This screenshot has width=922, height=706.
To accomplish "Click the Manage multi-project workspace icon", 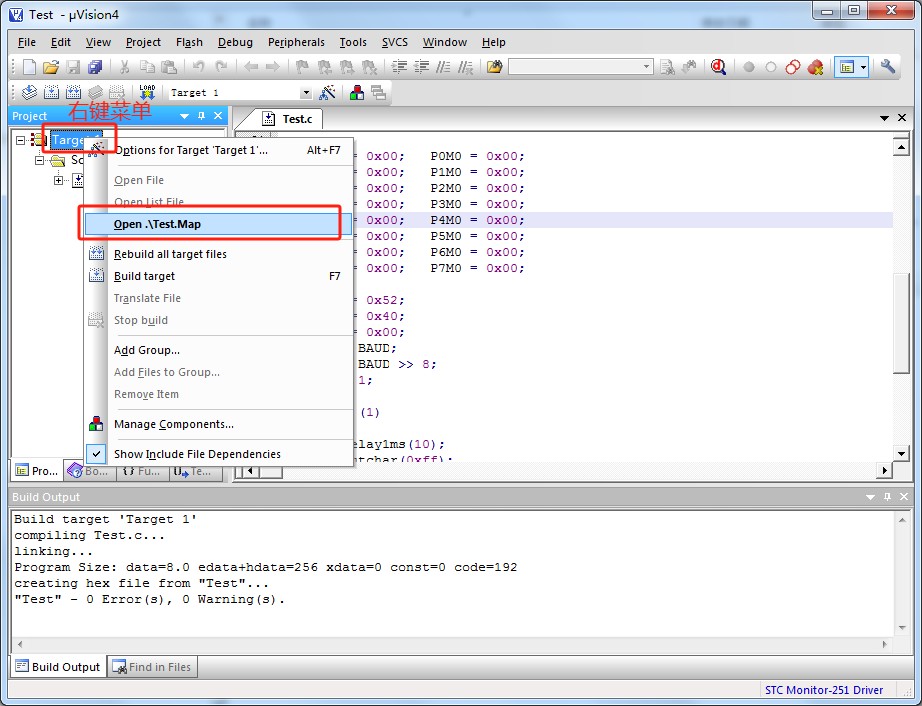I will pos(379,92).
